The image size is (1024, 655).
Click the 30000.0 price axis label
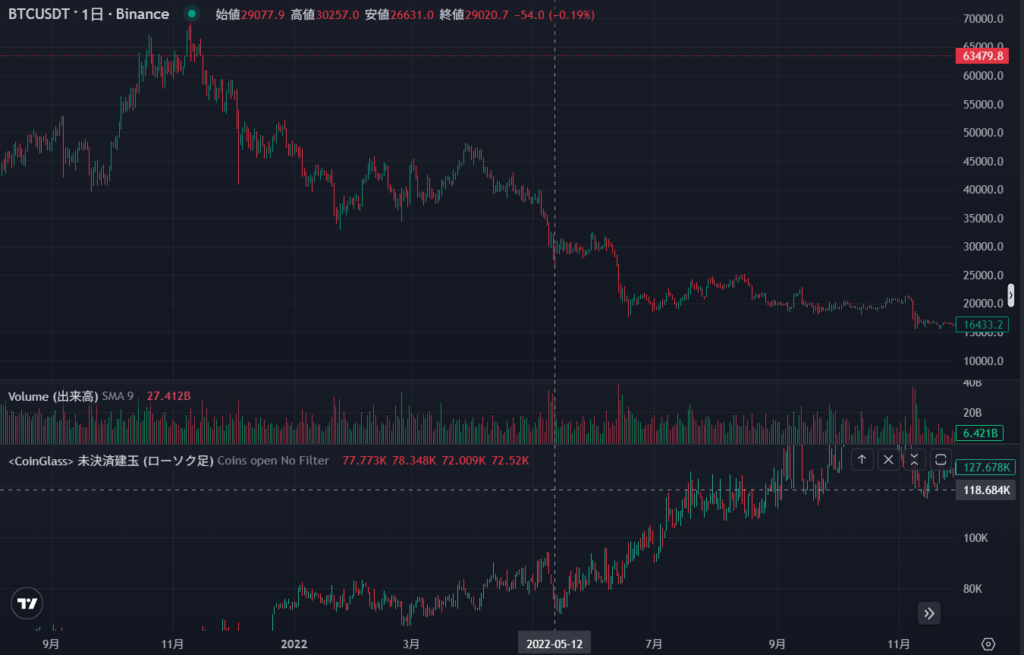pyautogui.click(x=983, y=246)
